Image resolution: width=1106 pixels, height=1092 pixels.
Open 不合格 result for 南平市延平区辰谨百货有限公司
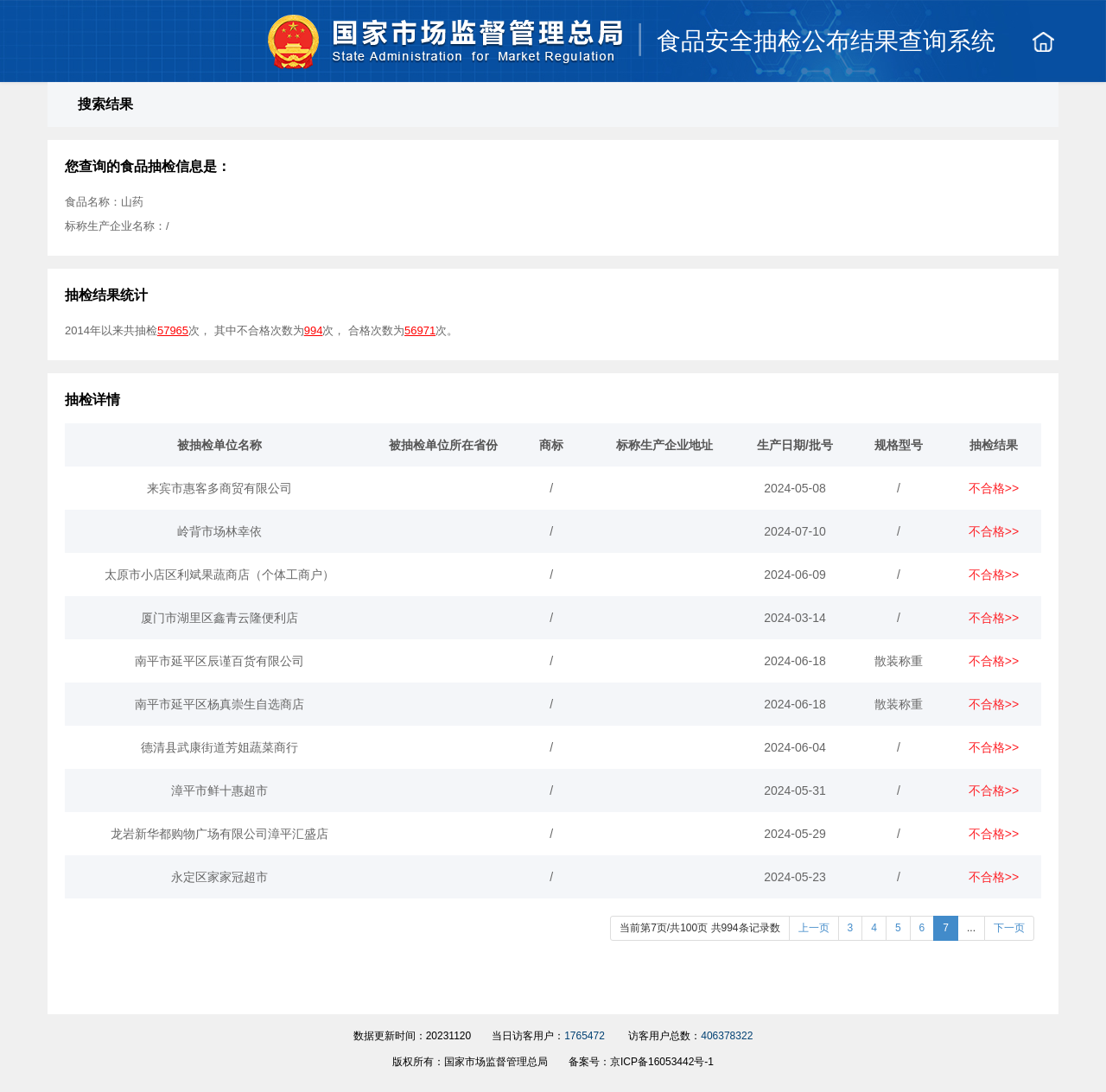tap(994, 661)
